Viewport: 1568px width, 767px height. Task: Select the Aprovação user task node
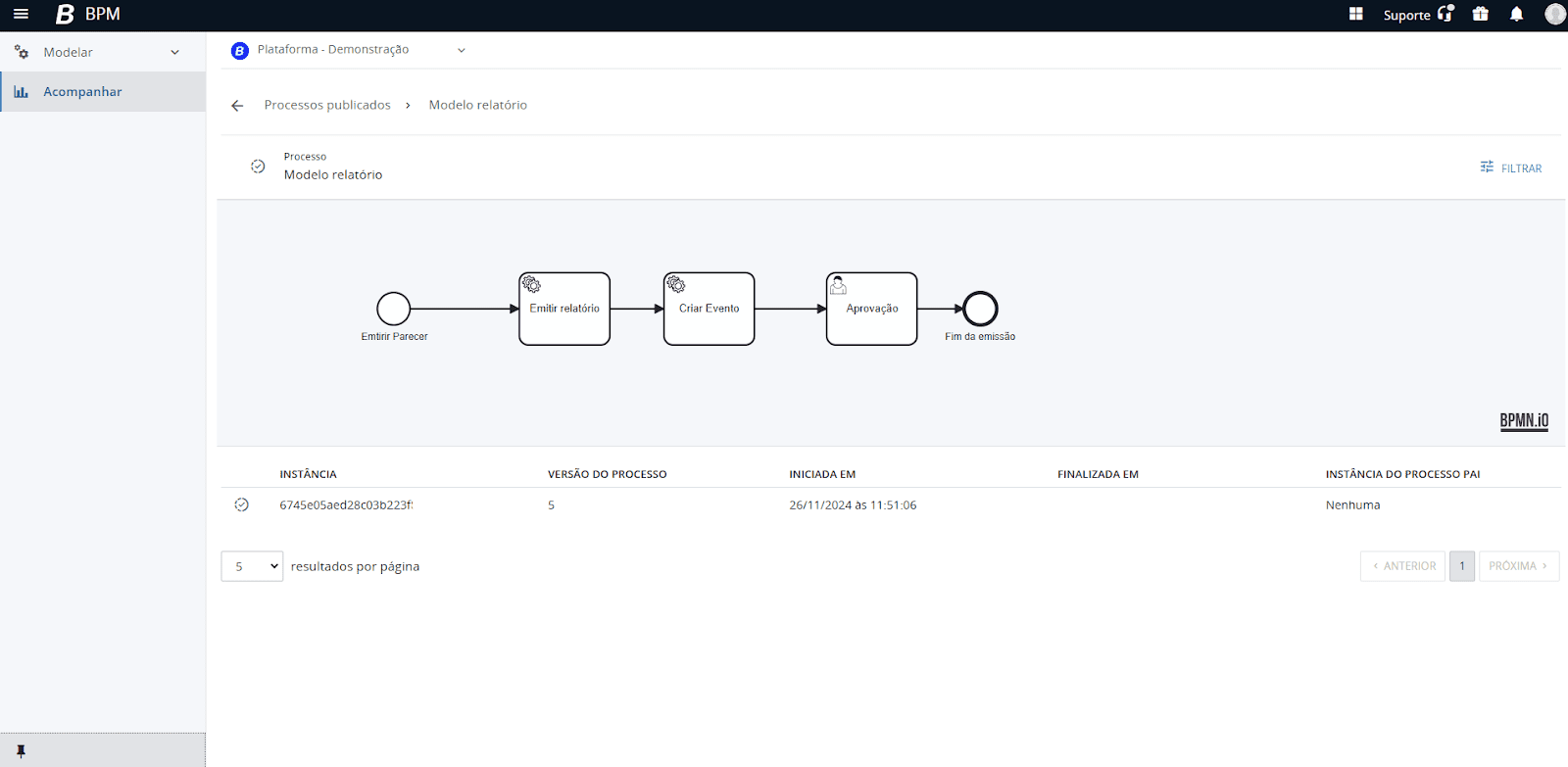click(x=871, y=309)
